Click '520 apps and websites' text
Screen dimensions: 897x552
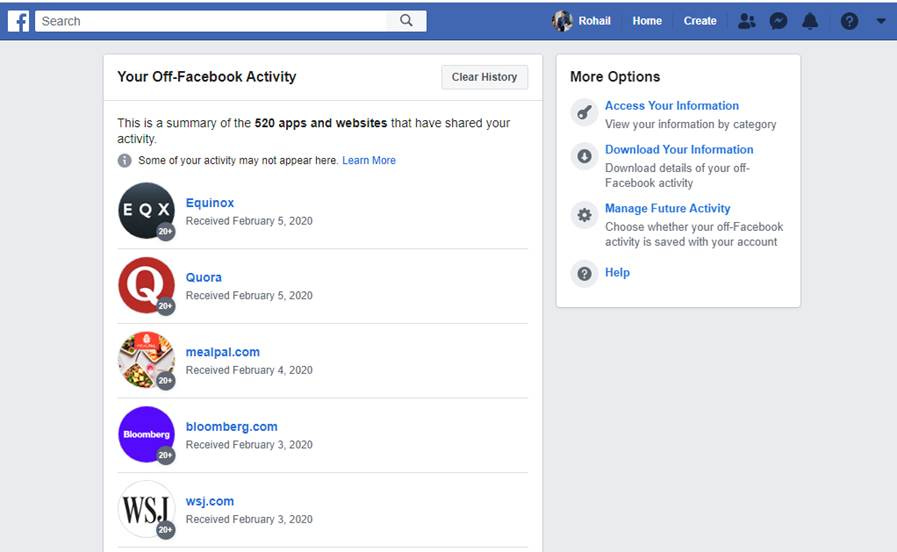pos(321,123)
